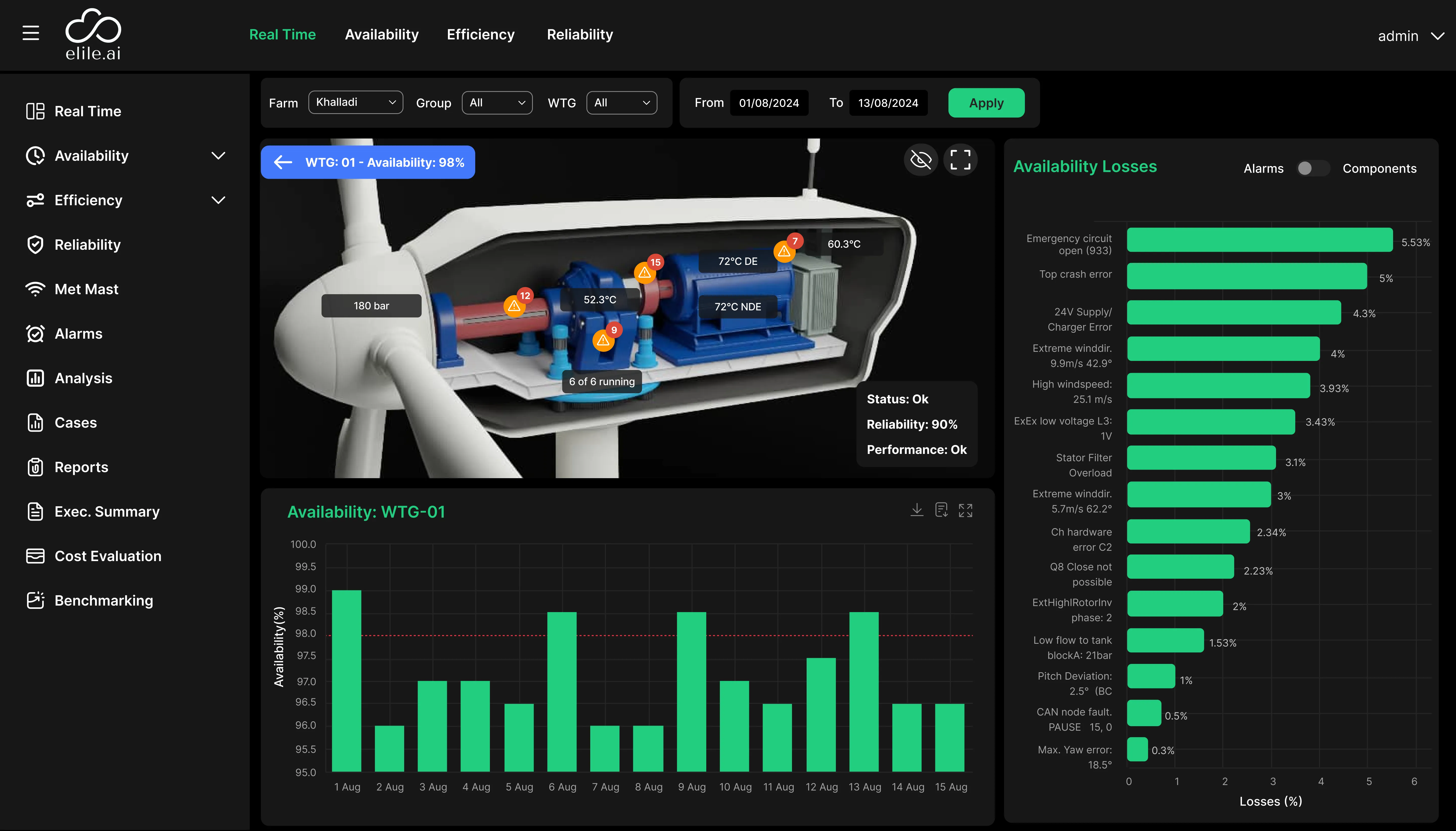
Task: Download the Availability WTG-01 chart
Action: point(917,510)
